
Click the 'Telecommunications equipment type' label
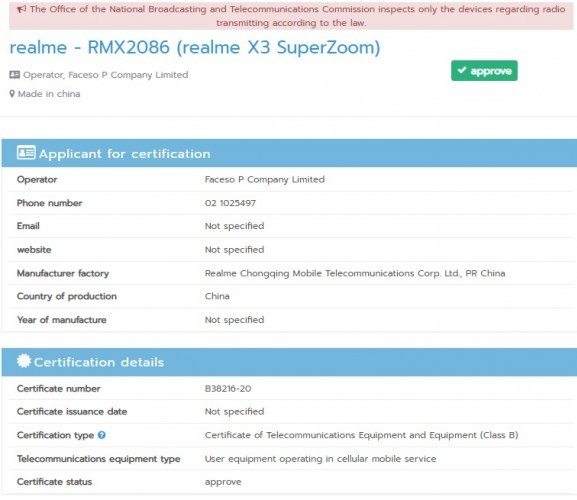[x=99, y=459]
